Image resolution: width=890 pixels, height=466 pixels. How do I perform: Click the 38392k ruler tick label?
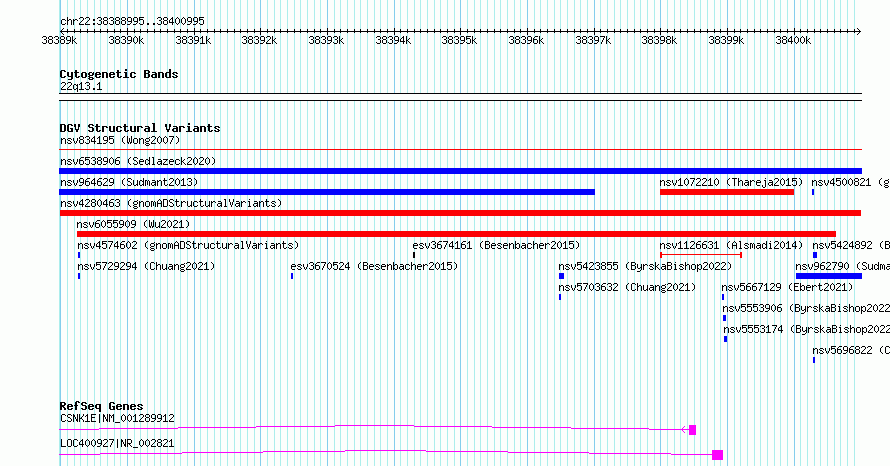point(259,41)
